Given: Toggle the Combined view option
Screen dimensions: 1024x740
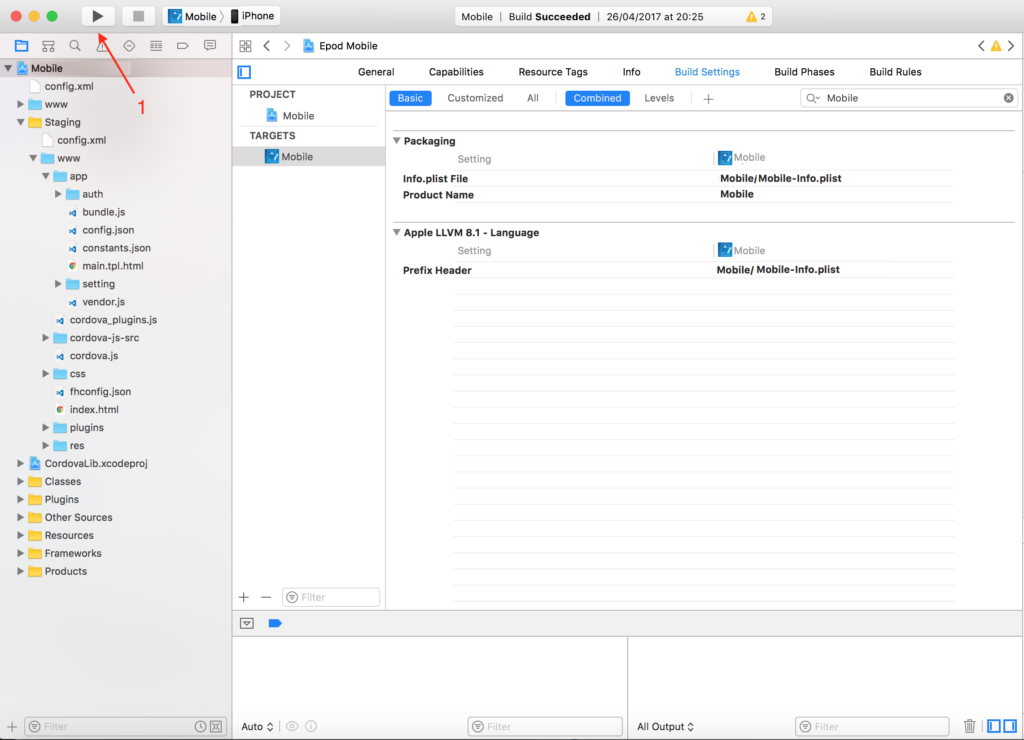Looking at the screenshot, I should [x=597, y=98].
